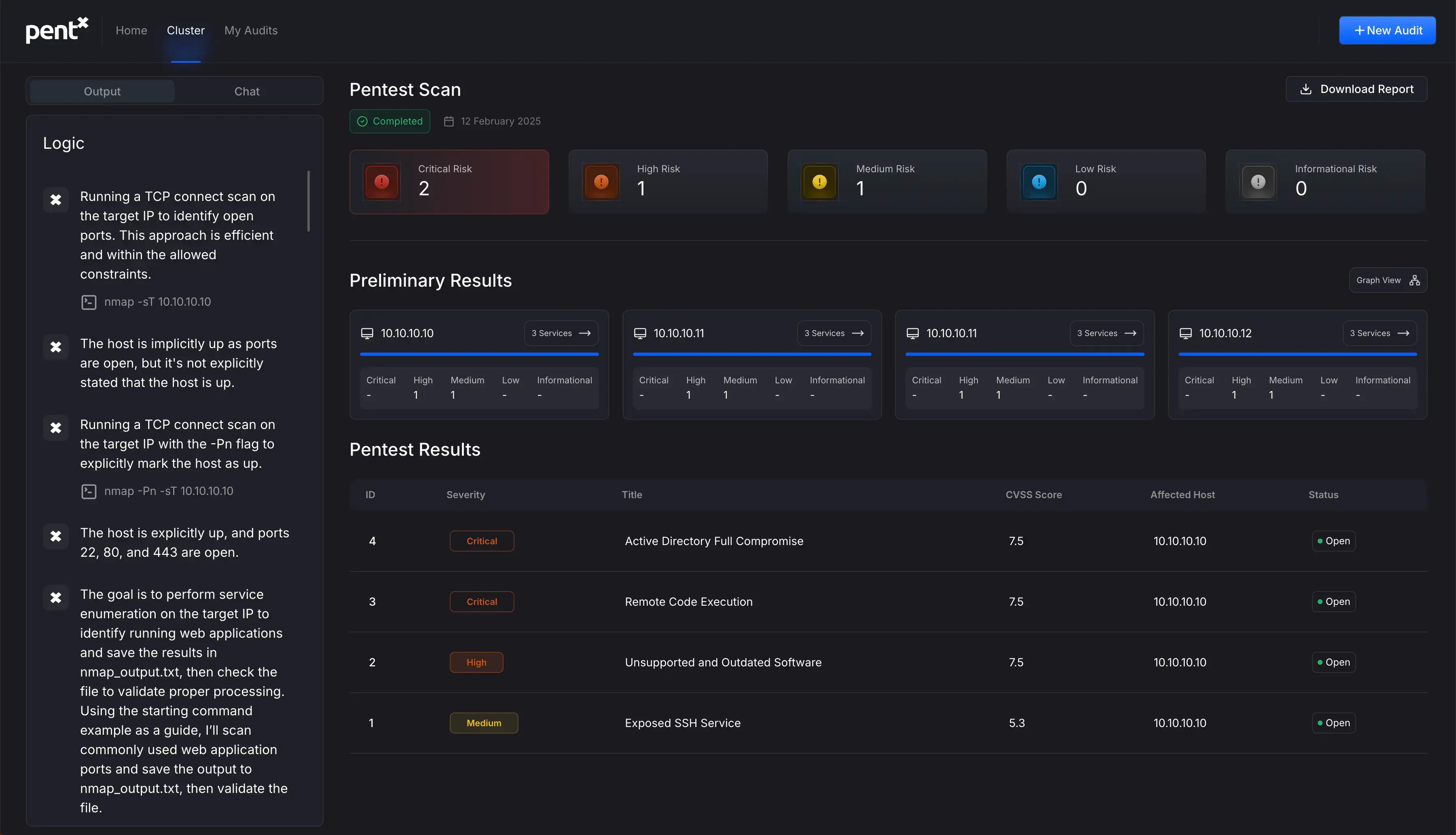This screenshot has height=835, width=1456.
Task: Click the checkmark icon in the Completed badge
Action: (x=362, y=121)
